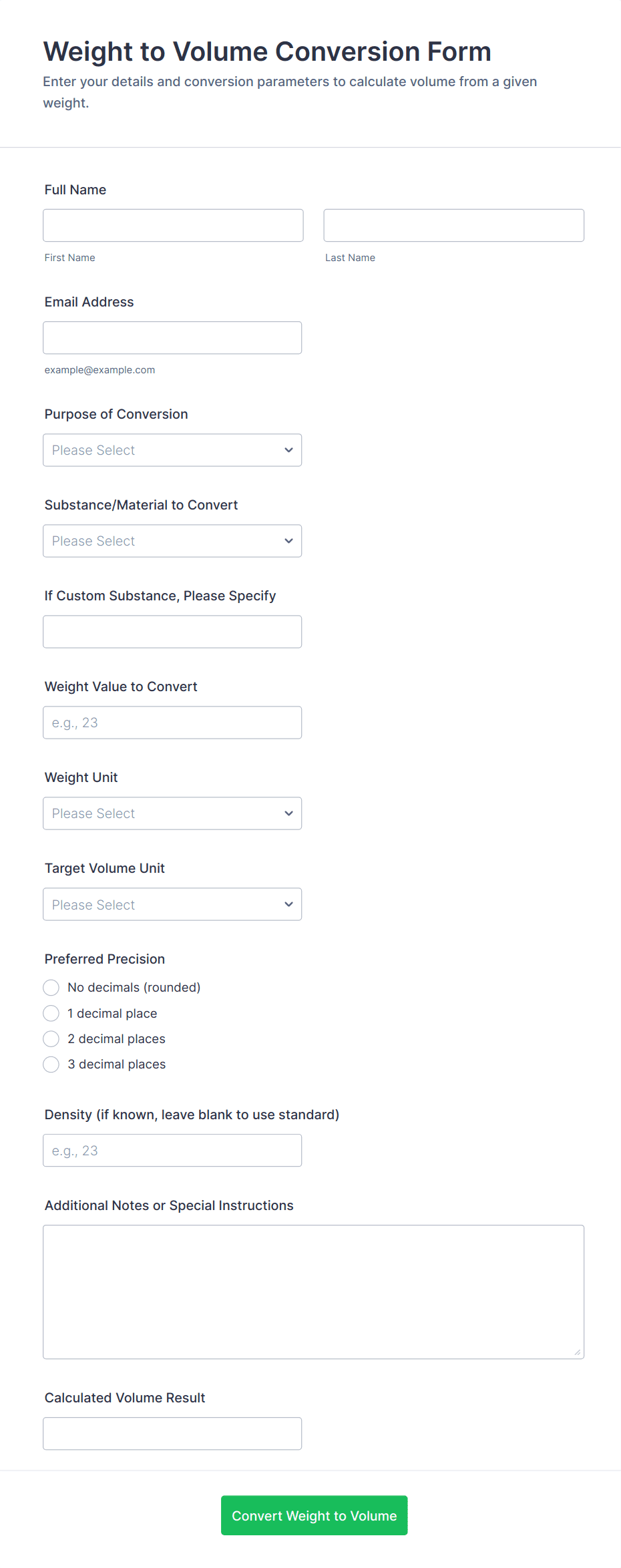Click the Calculated Volume Result field

[x=172, y=1434]
